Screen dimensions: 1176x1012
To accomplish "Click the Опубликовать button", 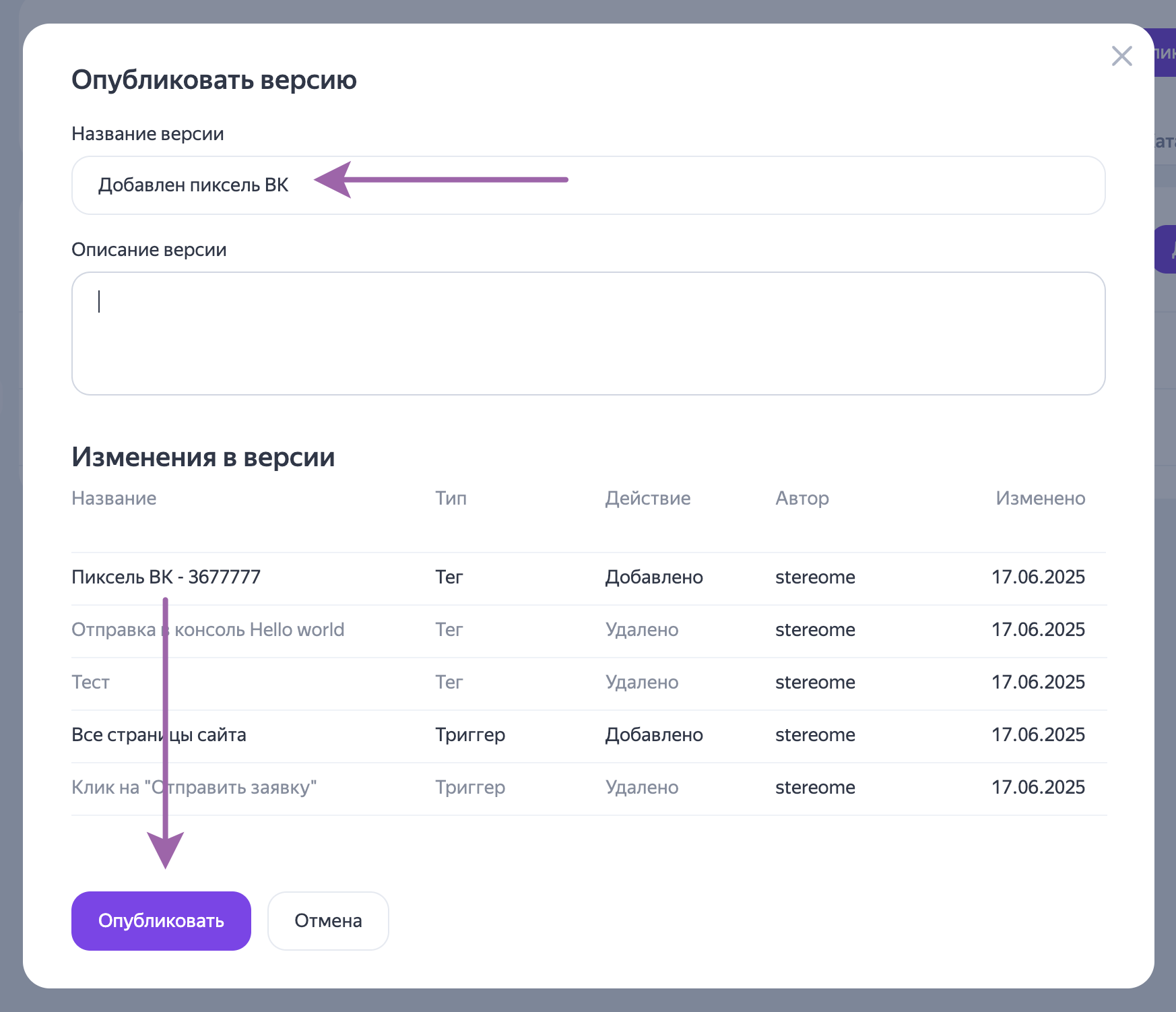I will (160, 920).
